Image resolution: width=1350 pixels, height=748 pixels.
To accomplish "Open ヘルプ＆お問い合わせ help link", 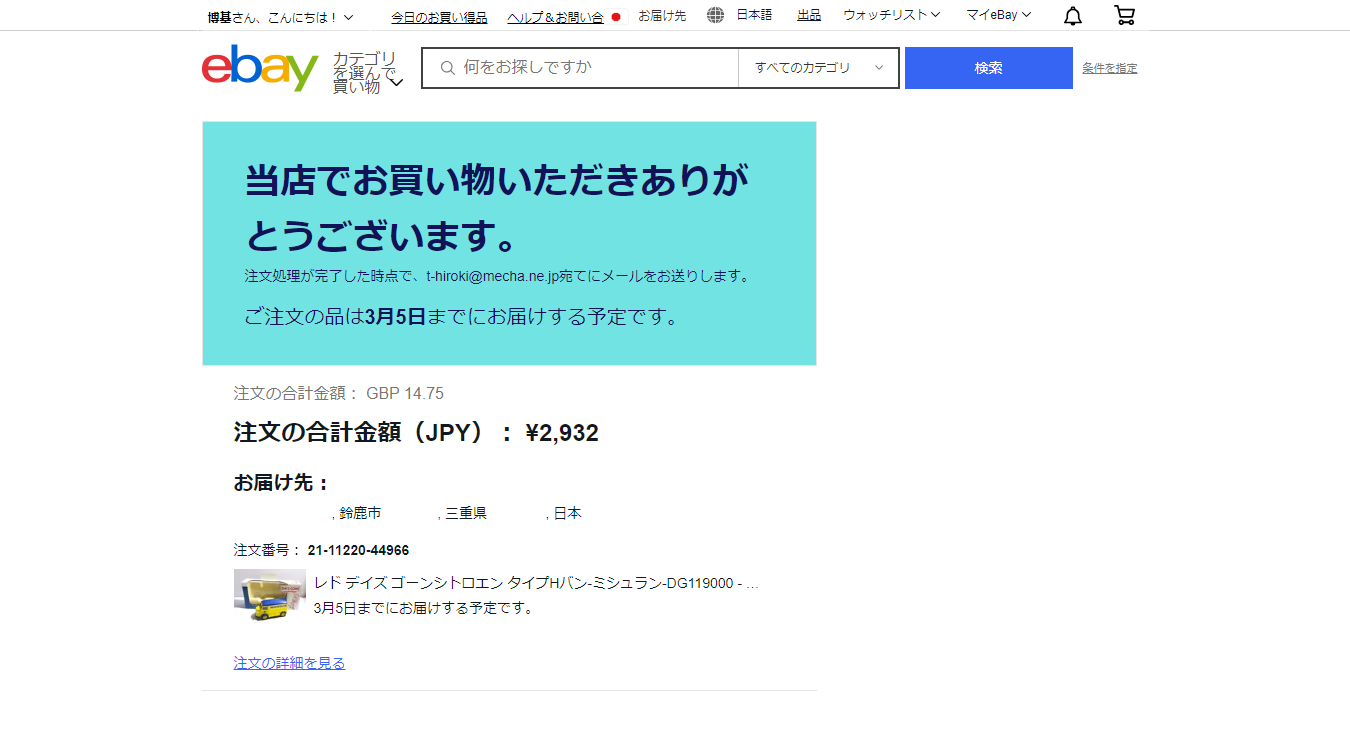I will [555, 17].
